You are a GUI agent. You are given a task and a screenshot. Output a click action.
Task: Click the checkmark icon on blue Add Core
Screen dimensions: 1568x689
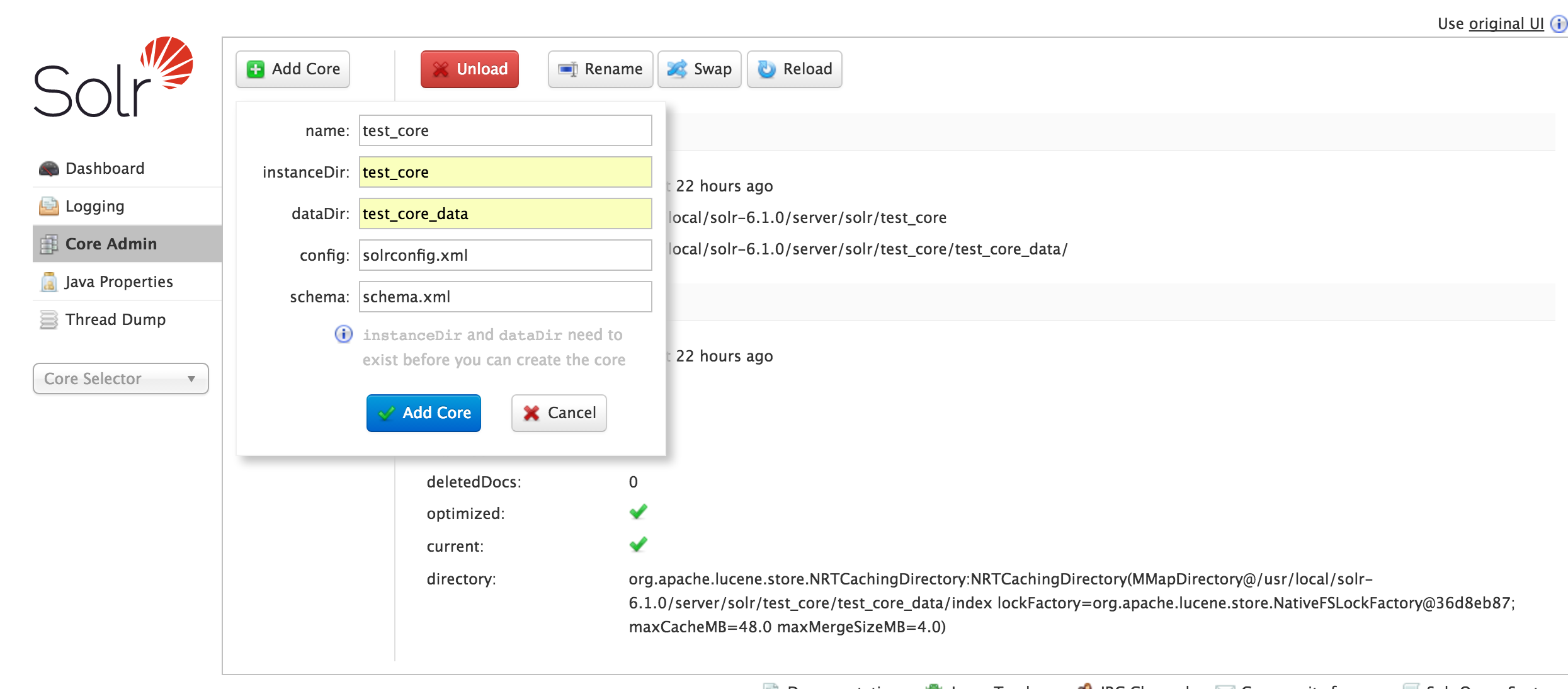387,413
